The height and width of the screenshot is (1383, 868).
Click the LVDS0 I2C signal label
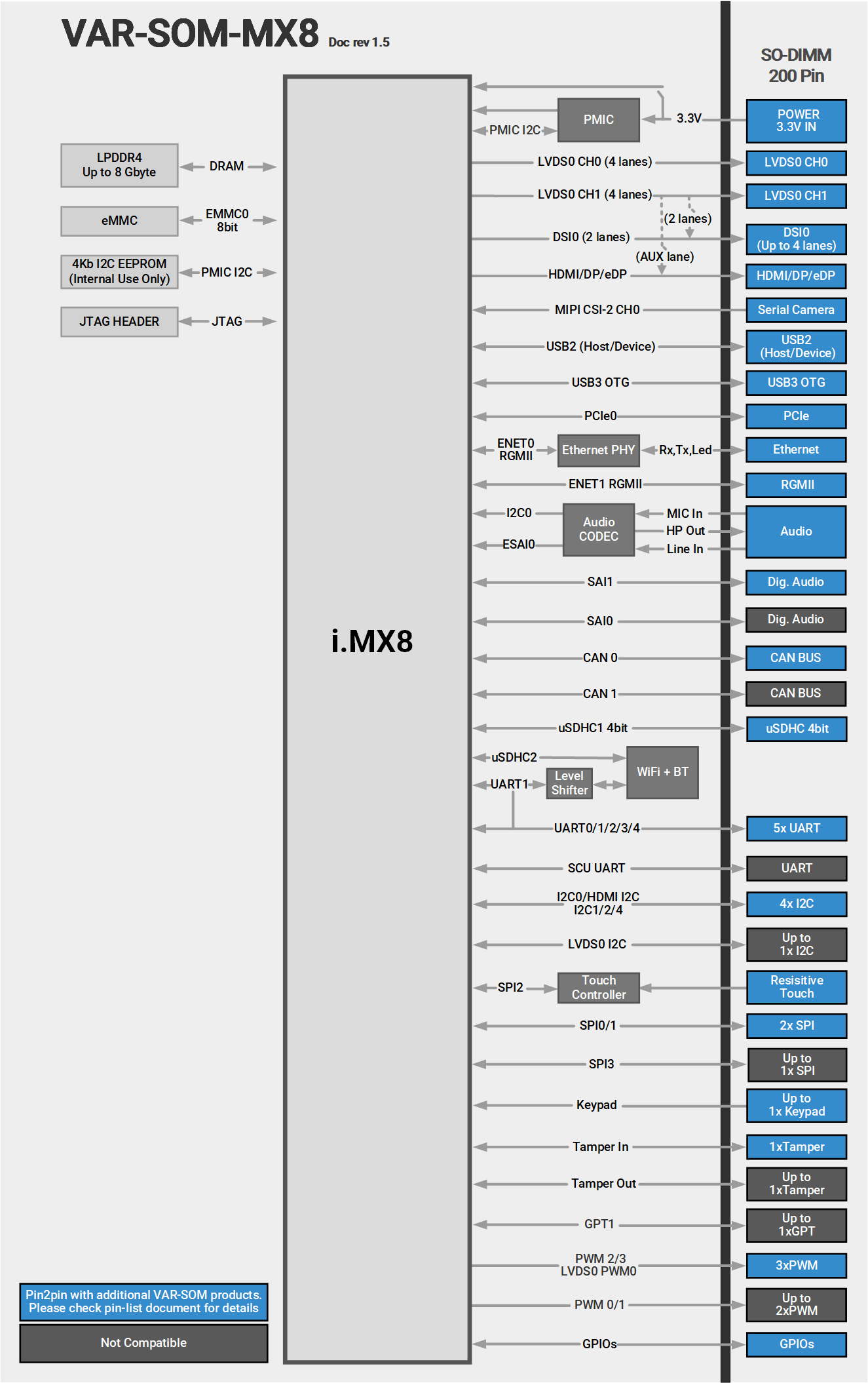pos(597,945)
